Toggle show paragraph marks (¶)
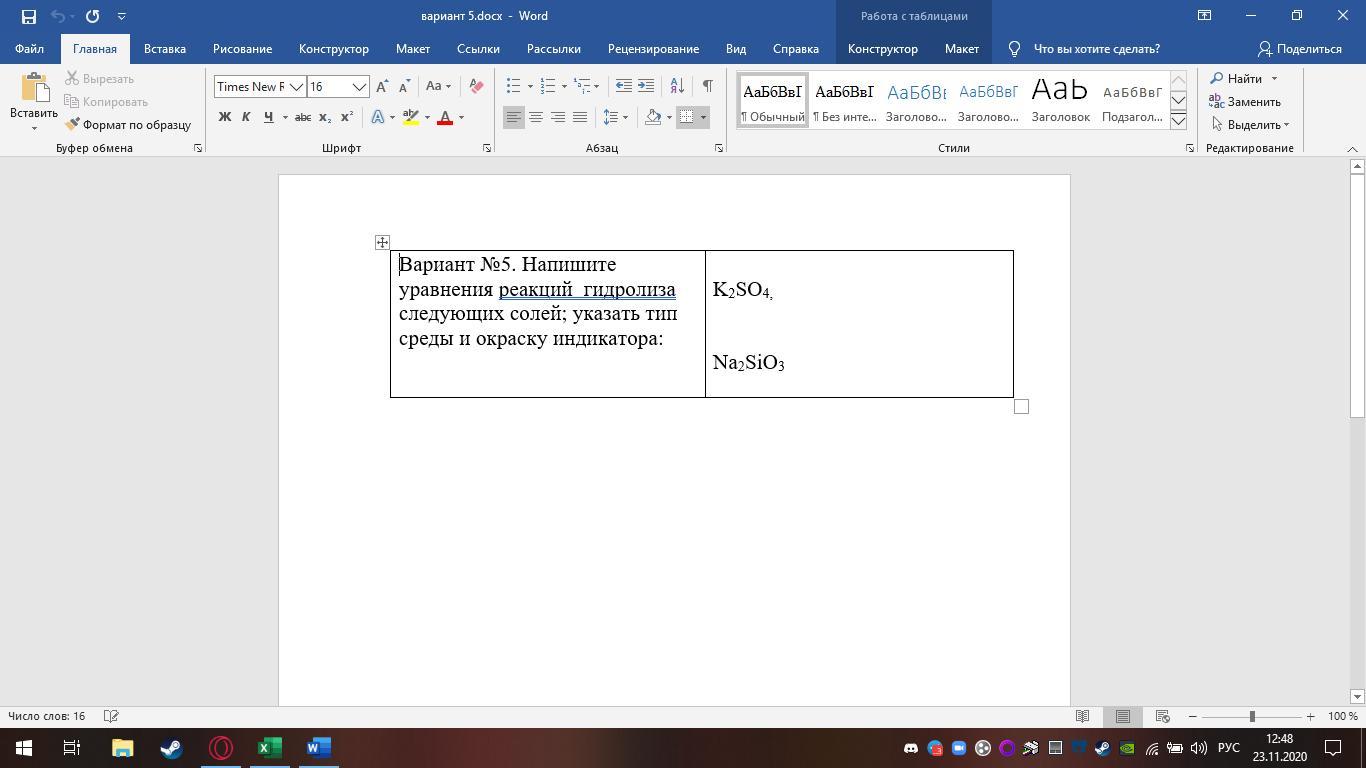This screenshot has height=768, width=1366. [707, 87]
